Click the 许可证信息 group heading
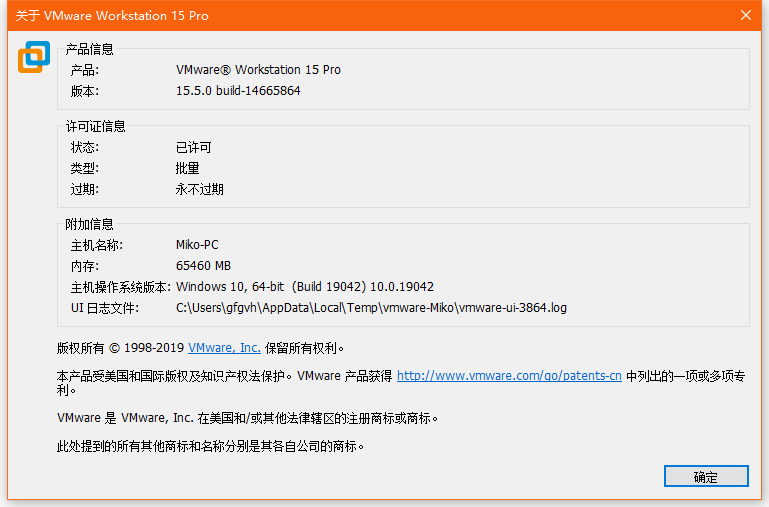 (96, 126)
